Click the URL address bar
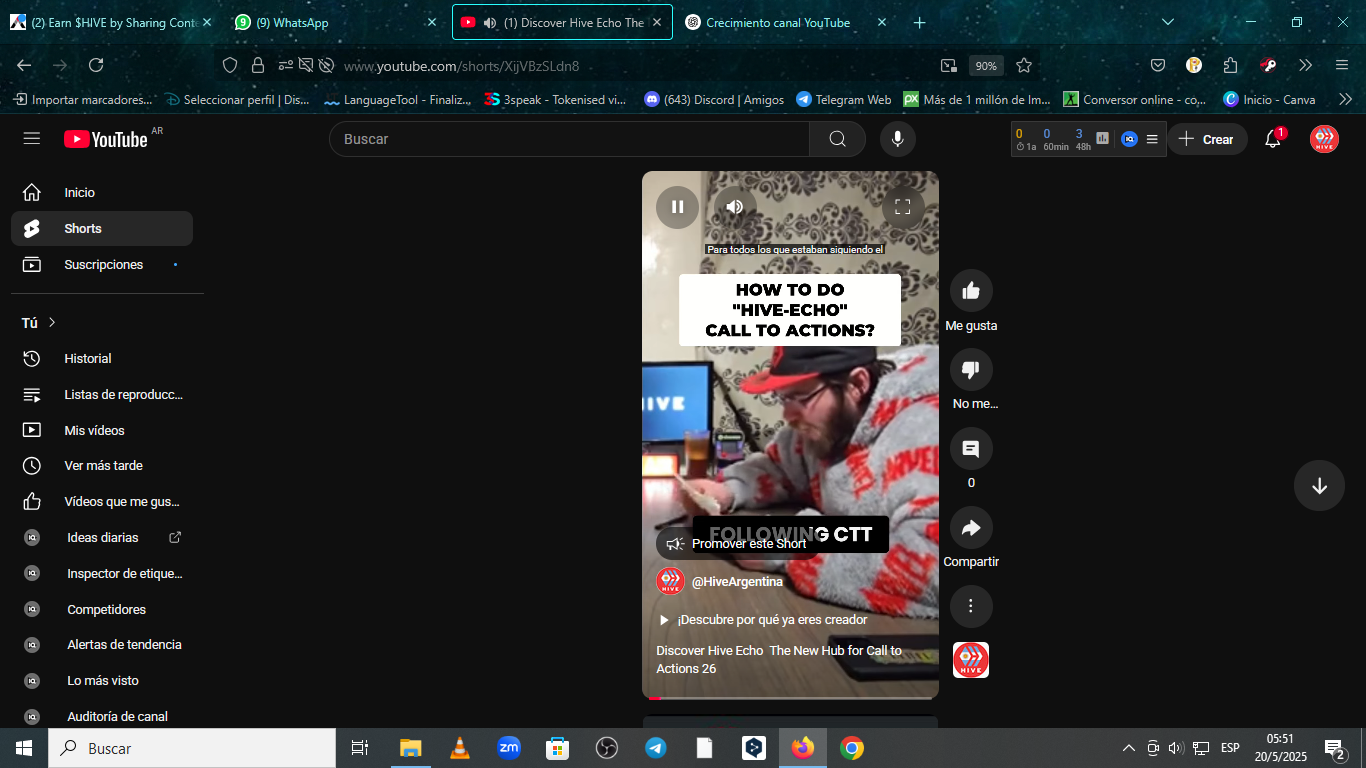Viewport: 1366px width, 768px height. click(630, 66)
